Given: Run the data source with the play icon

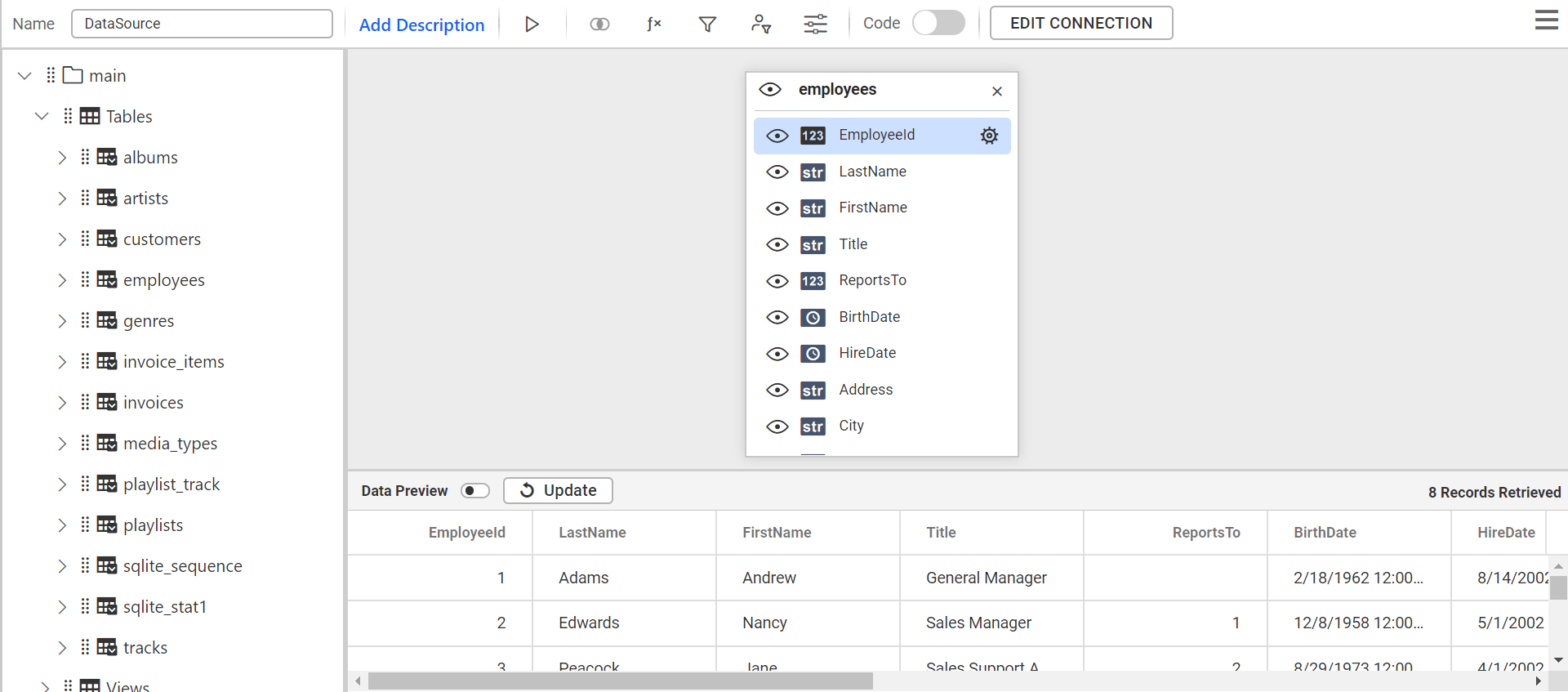Looking at the screenshot, I should 532,24.
